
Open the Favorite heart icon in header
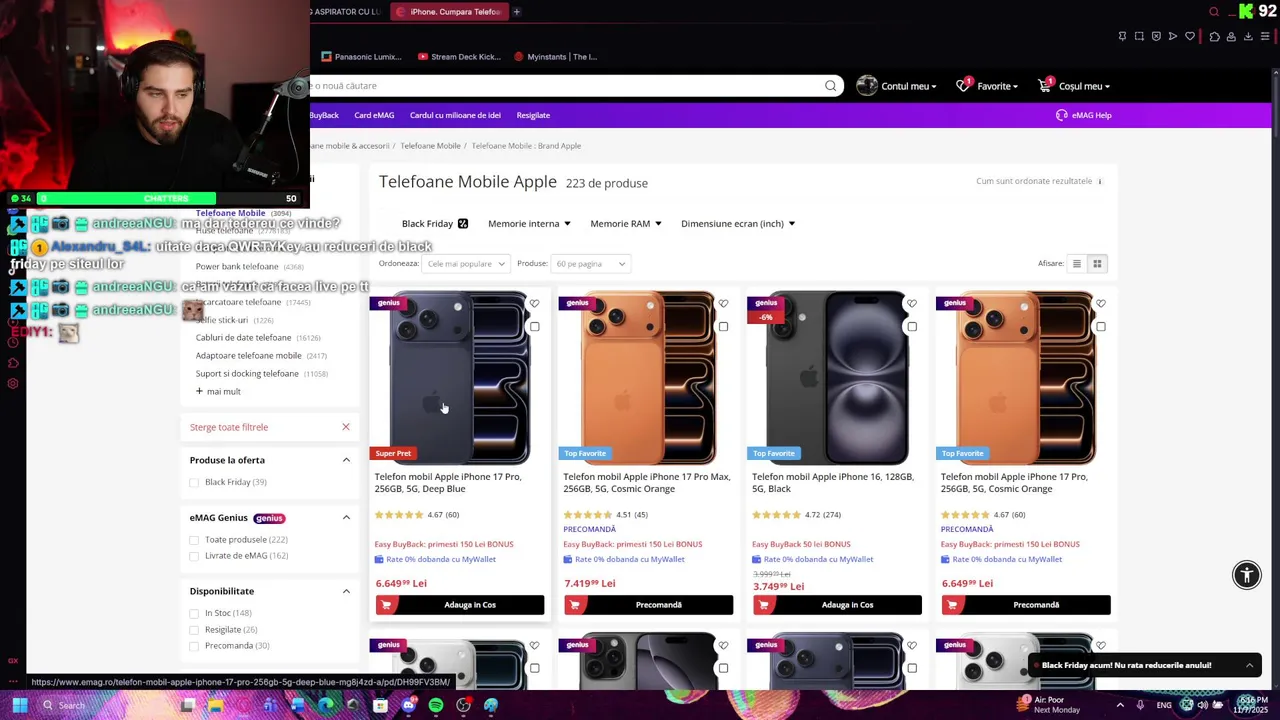(x=963, y=86)
